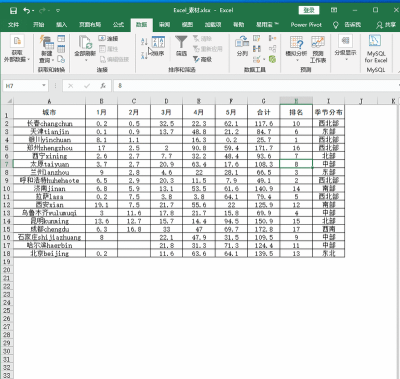Open the Customize Quick Access Toolbar dropdown
Viewport: 400px width, 379px height.
(58, 11)
